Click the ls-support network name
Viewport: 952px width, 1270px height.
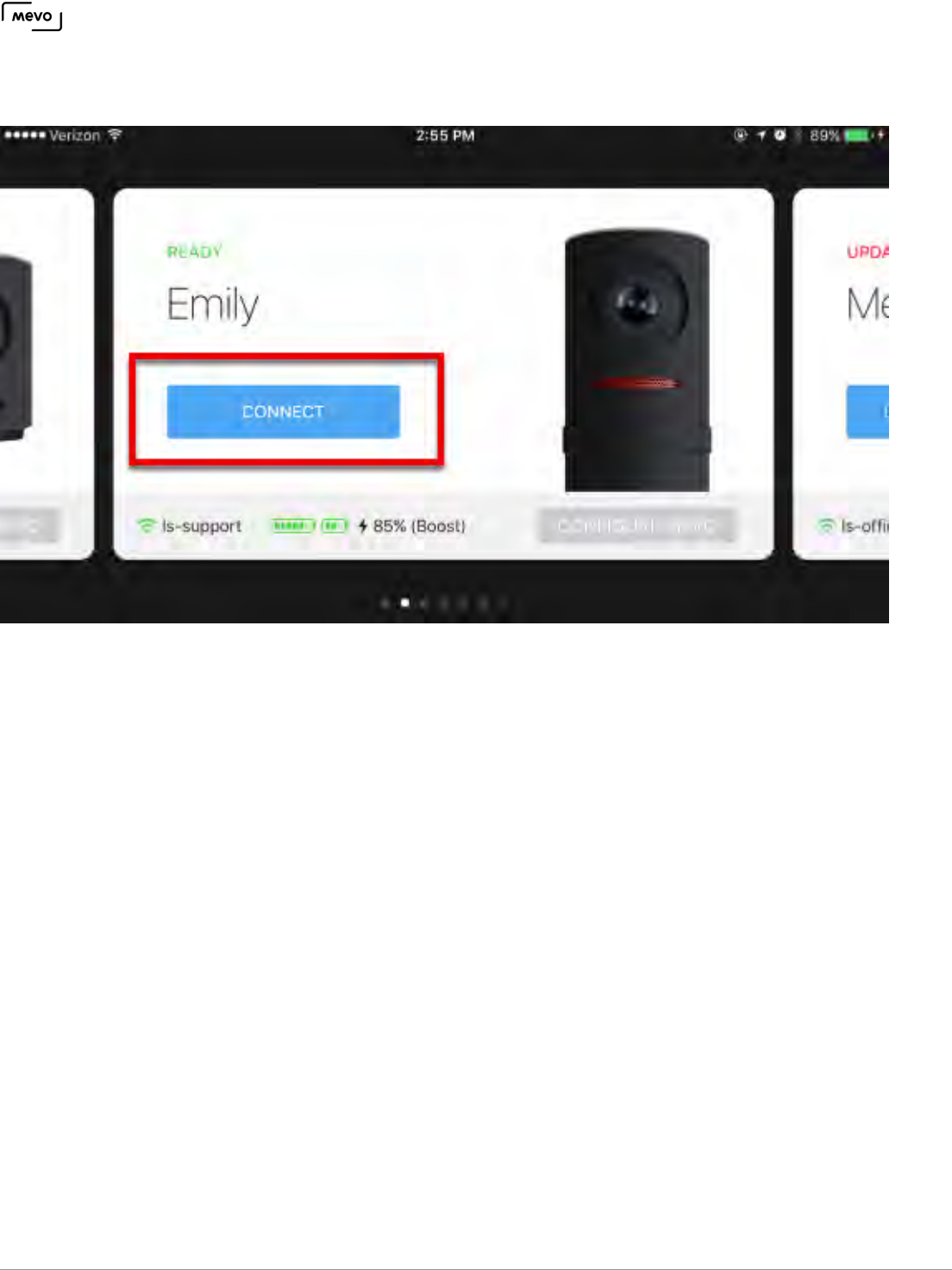tap(202, 526)
